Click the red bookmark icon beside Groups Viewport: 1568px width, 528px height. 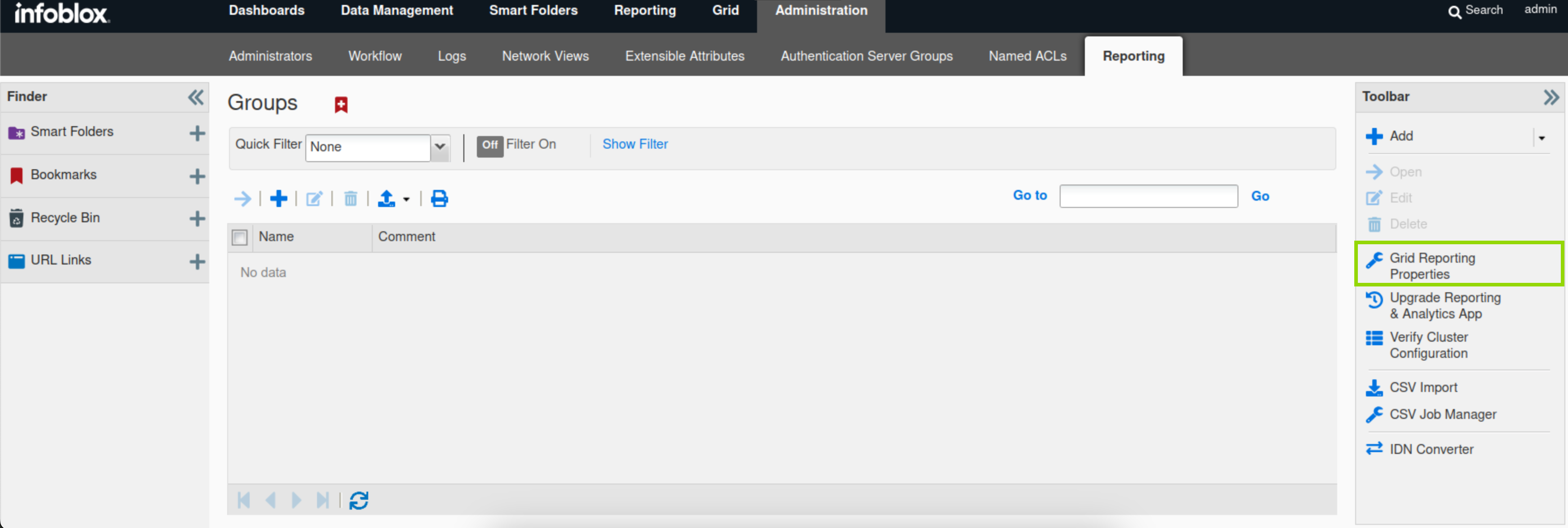point(341,105)
